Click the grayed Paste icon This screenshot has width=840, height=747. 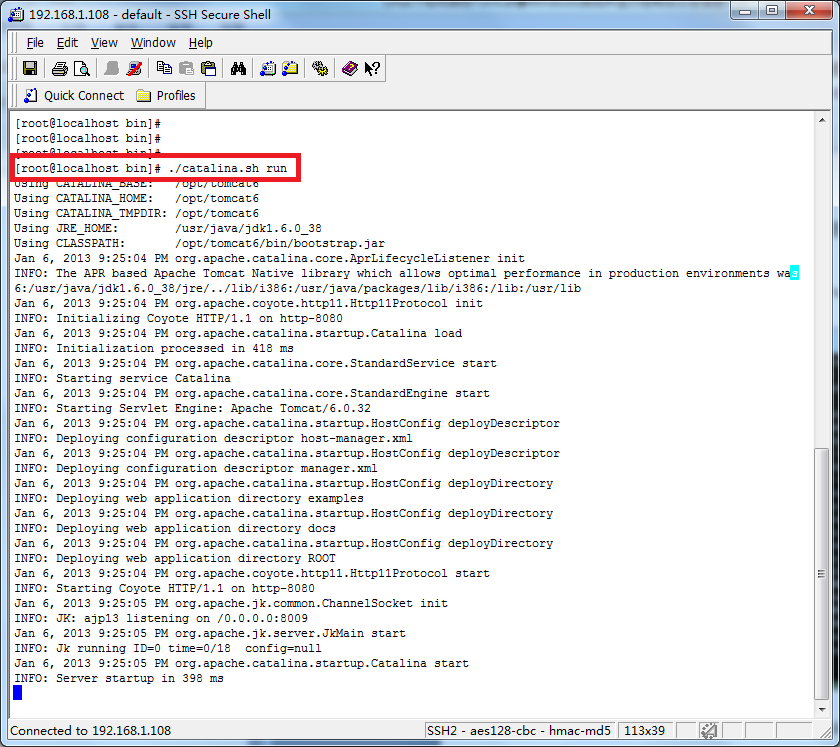(x=186, y=69)
